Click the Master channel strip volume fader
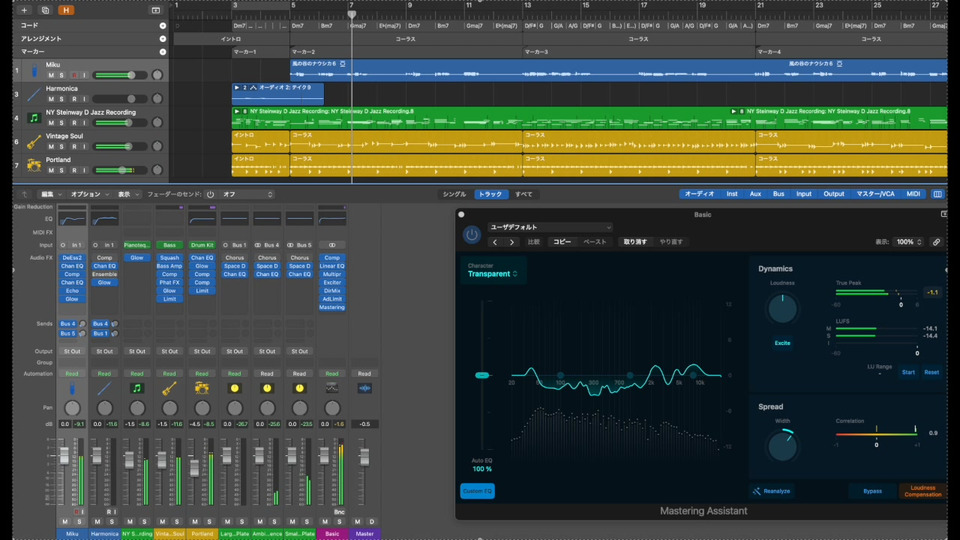 364,457
